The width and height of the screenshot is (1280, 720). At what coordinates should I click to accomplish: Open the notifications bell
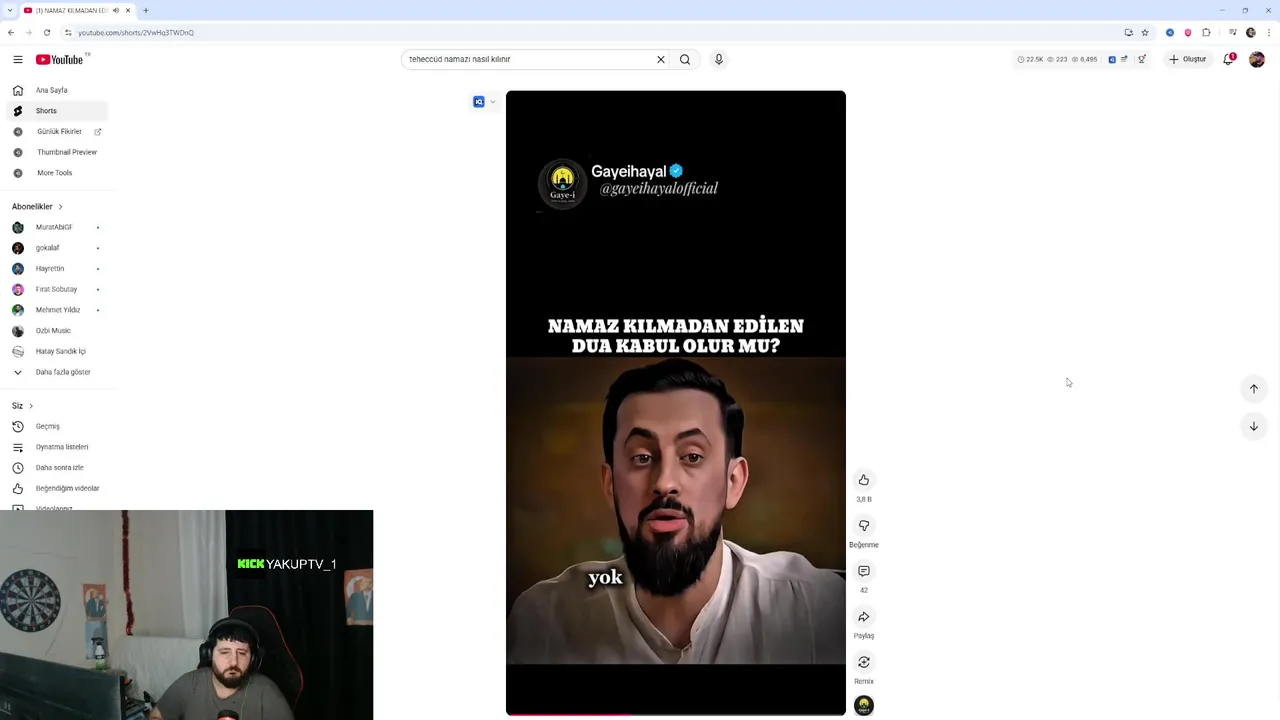(x=1228, y=59)
